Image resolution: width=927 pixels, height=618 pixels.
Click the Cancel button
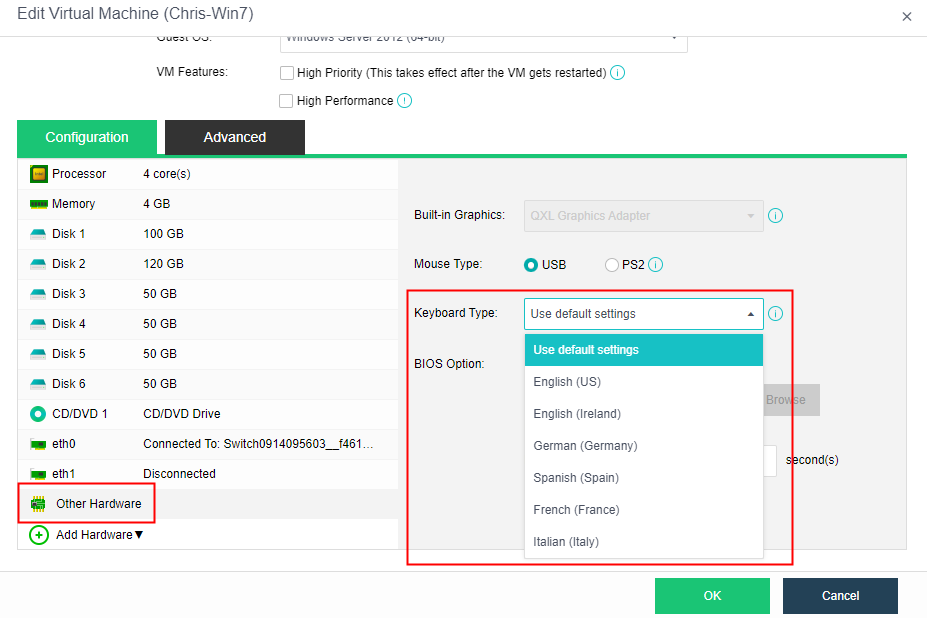(840, 595)
